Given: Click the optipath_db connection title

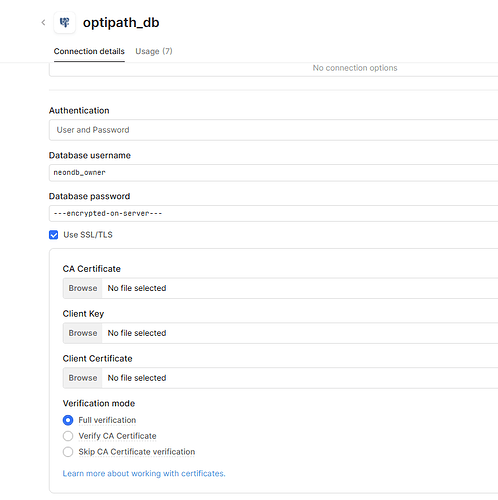Looking at the screenshot, I should click(121, 23).
